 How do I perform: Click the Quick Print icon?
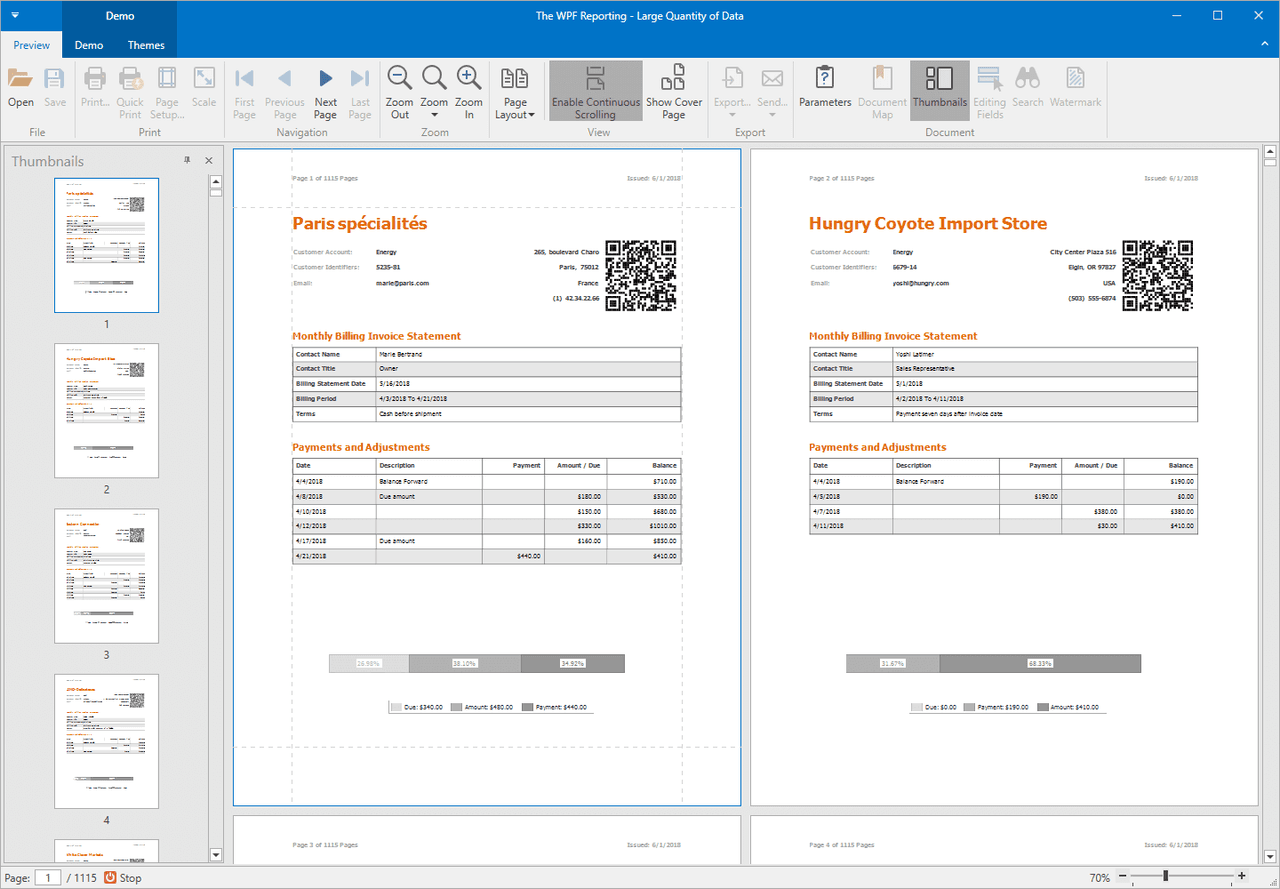[x=130, y=80]
